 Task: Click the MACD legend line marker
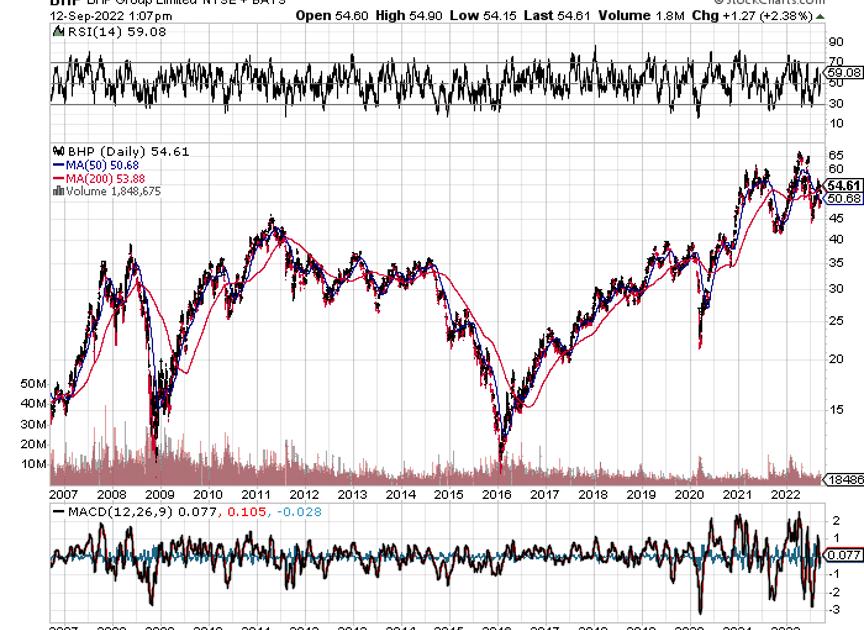click(x=57, y=513)
